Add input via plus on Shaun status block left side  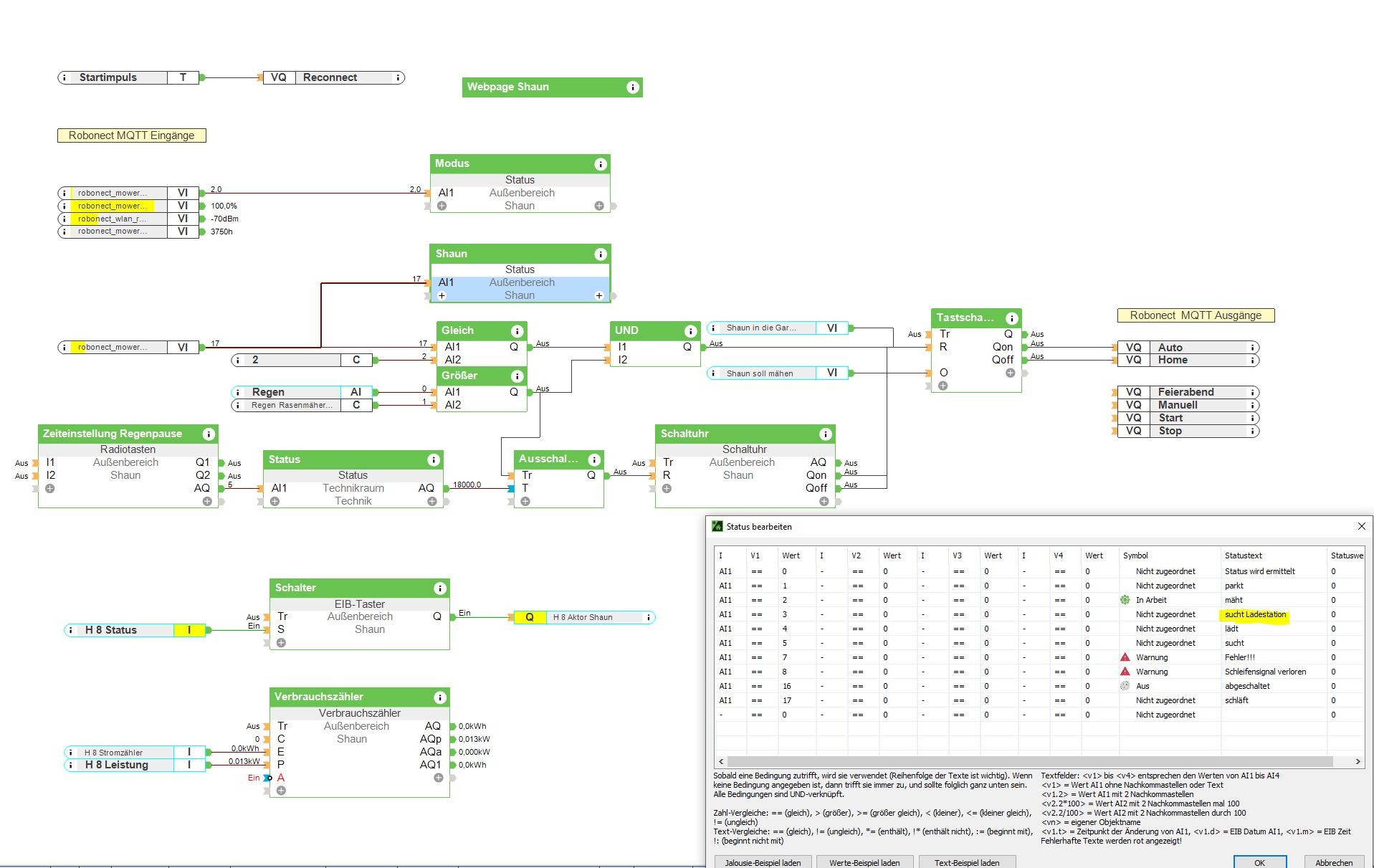[442, 296]
